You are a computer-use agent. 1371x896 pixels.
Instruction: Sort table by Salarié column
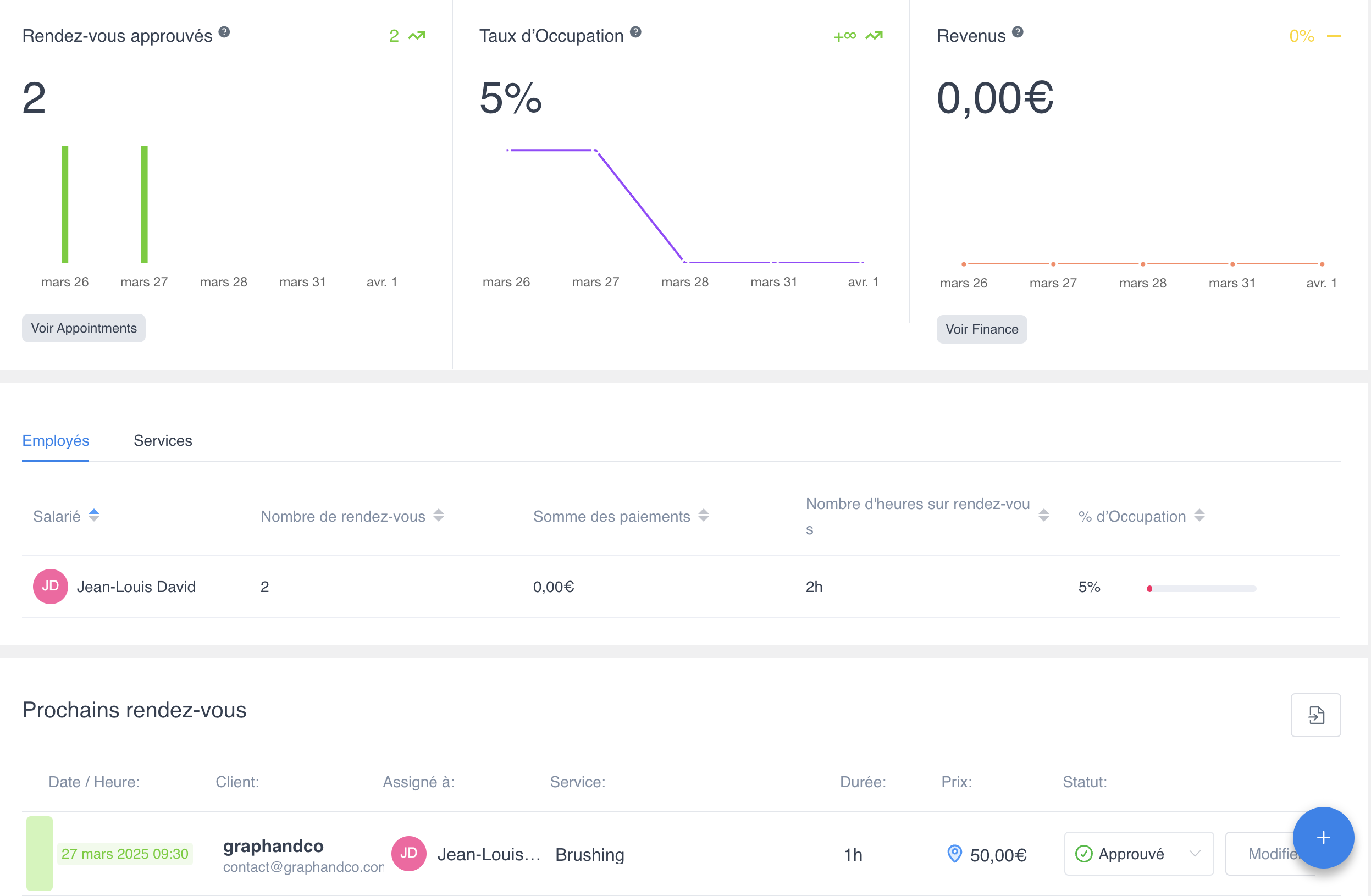click(x=94, y=515)
